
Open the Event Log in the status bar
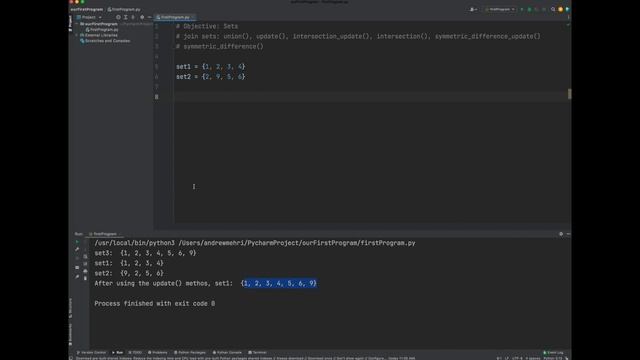[x=553, y=352]
